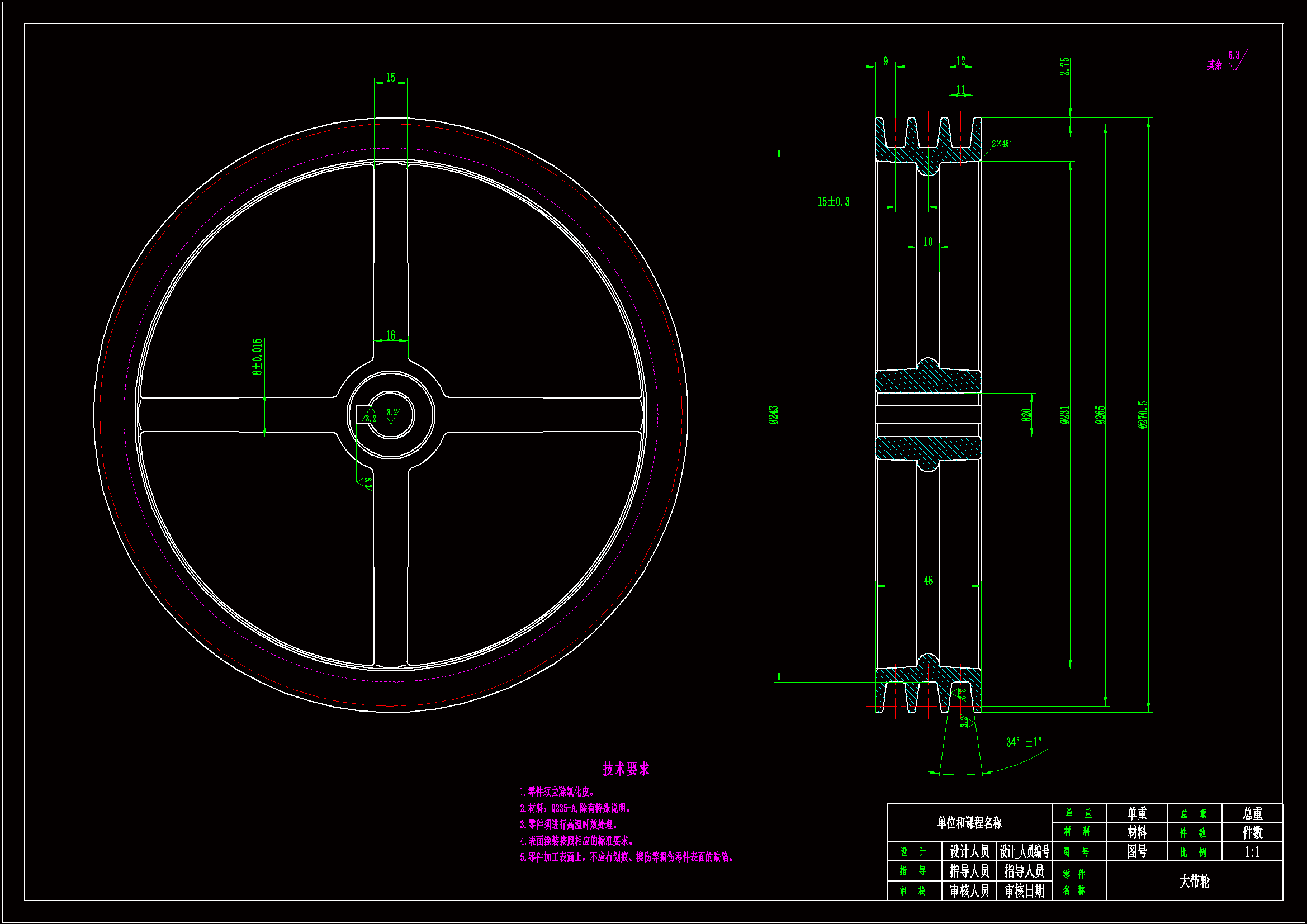Screen dimensions: 1307x924
Task: Select the 16 spoke width dimension near hub
Action: coord(391,335)
